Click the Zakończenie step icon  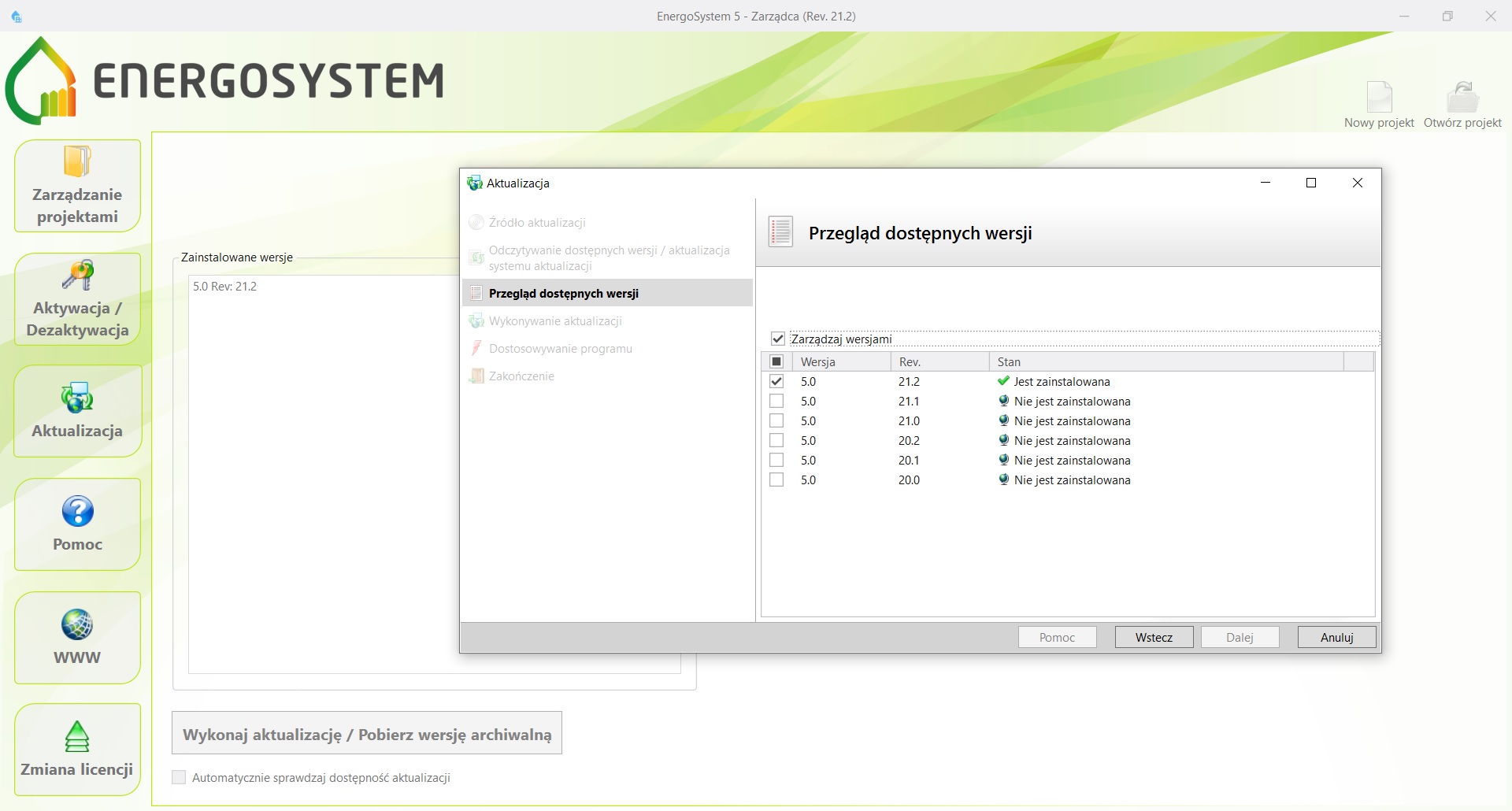[476, 376]
